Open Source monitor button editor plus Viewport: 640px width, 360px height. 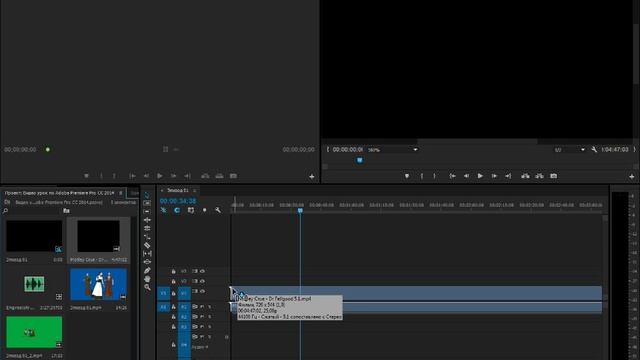tap(312, 177)
